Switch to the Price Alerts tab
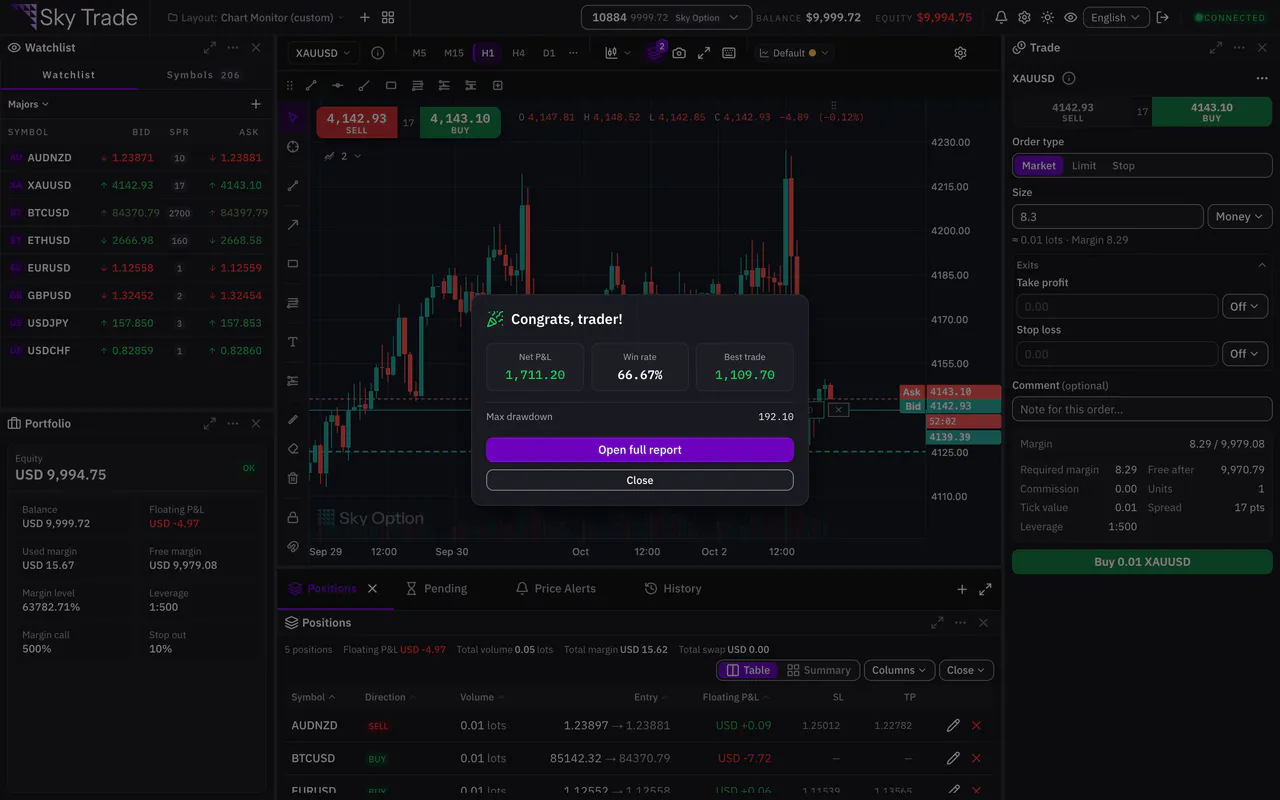The height and width of the screenshot is (800, 1280). (x=555, y=589)
